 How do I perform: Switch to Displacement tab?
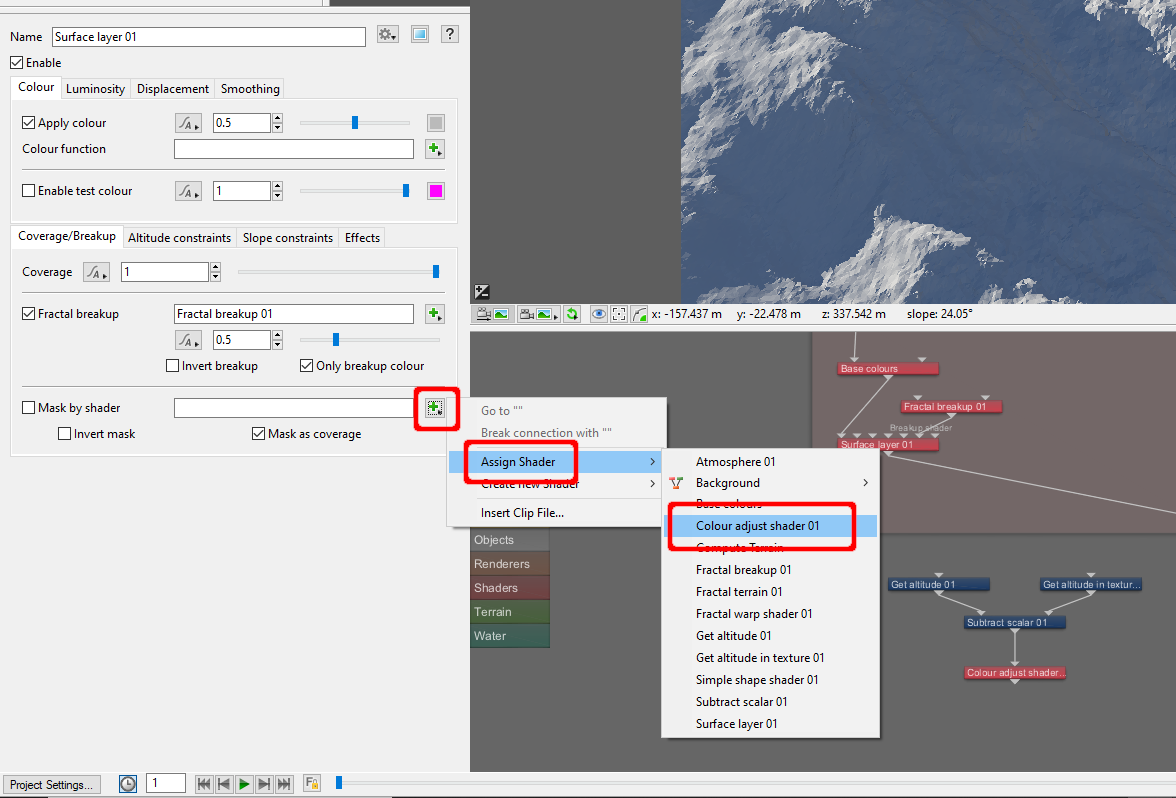point(172,89)
